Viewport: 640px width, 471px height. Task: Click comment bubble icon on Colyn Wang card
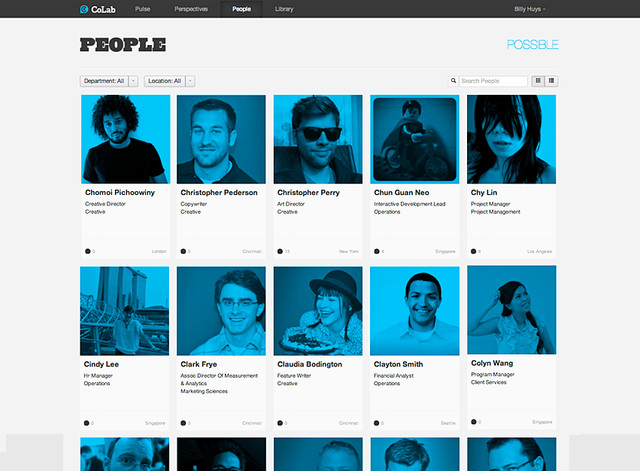point(473,422)
